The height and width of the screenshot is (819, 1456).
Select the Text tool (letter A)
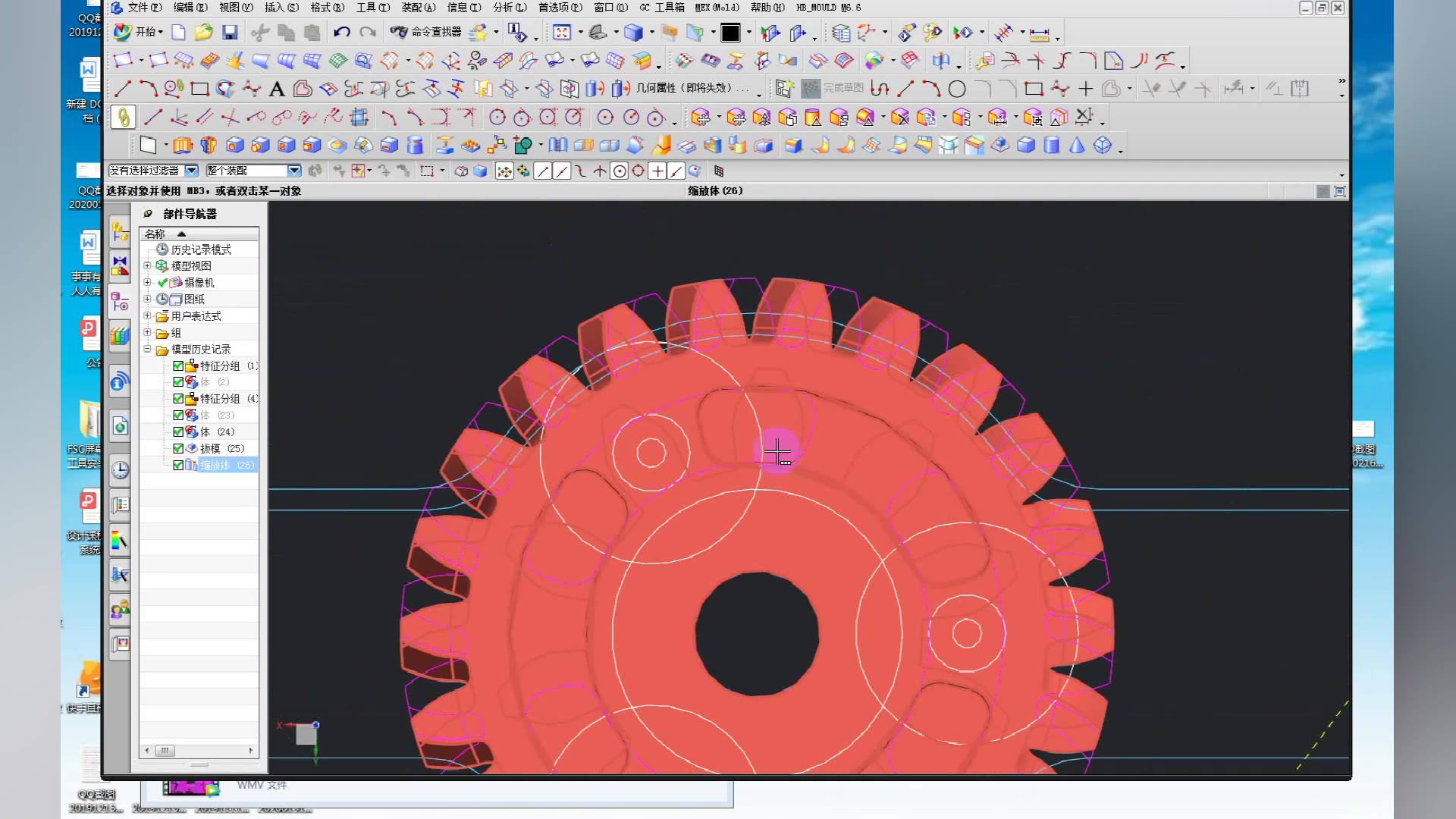277,89
